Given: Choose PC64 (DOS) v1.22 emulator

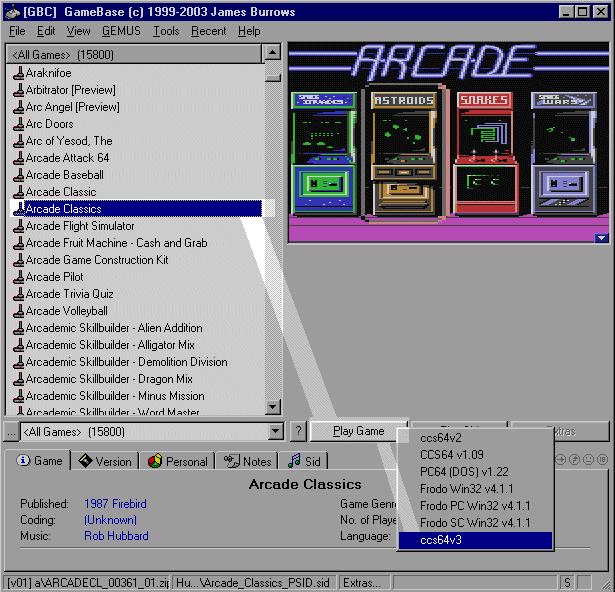Looking at the screenshot, I should coord(475,472).
